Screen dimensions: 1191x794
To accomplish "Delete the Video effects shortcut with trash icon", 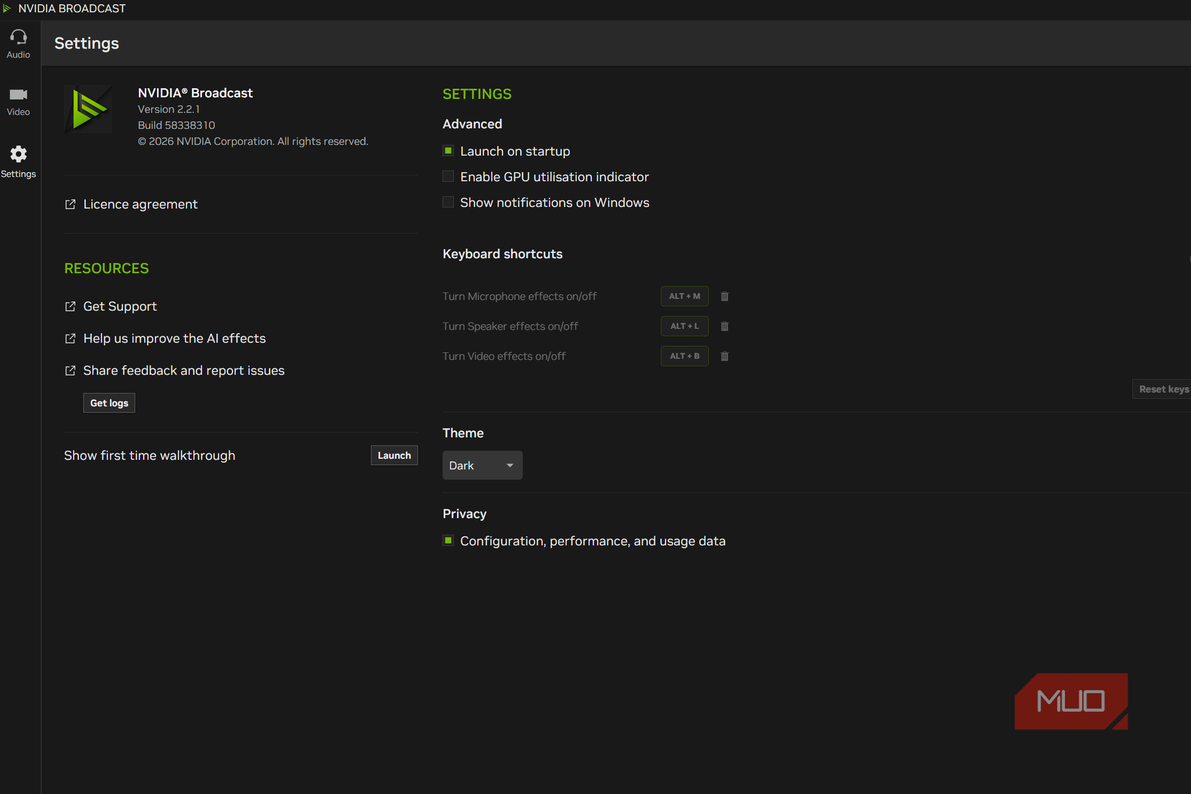I will [725, 356].
